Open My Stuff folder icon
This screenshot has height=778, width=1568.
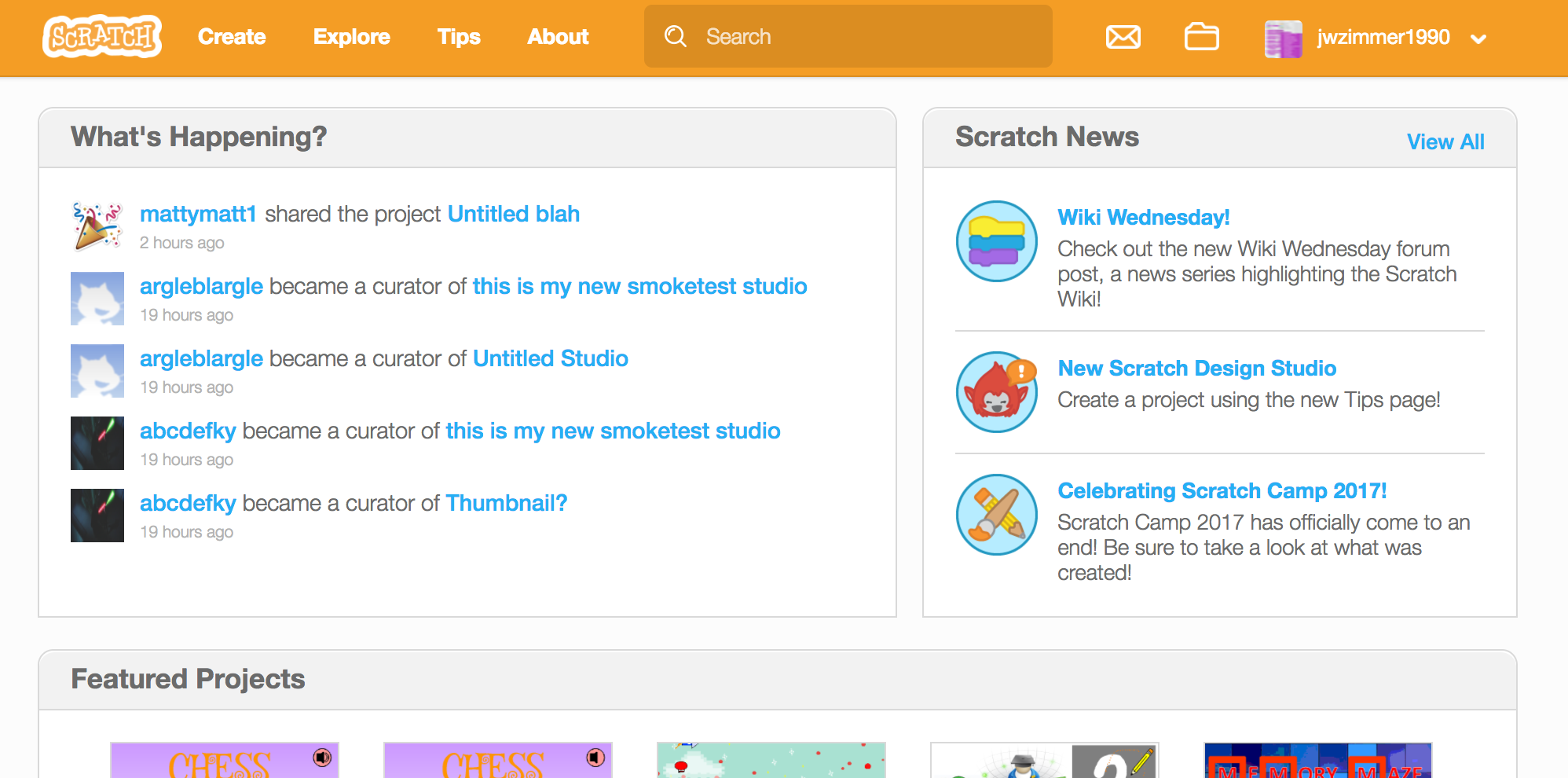click(x=1202, y=37)
